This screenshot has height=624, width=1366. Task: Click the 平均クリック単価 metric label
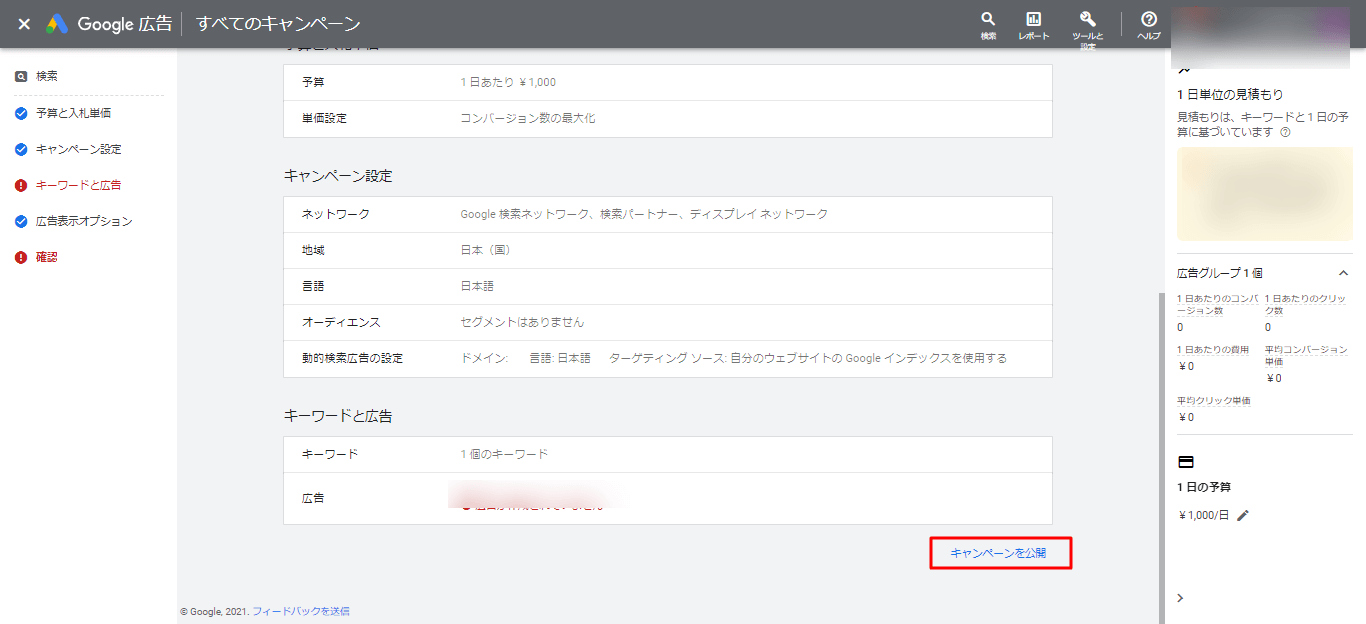(1214, 401)
